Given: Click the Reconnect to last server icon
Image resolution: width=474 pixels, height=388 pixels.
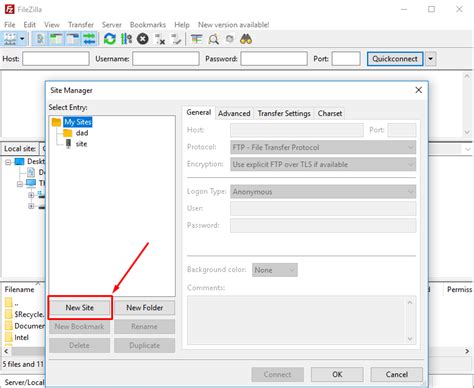Looking at the screenshot, I should click(x=176, y=39).
